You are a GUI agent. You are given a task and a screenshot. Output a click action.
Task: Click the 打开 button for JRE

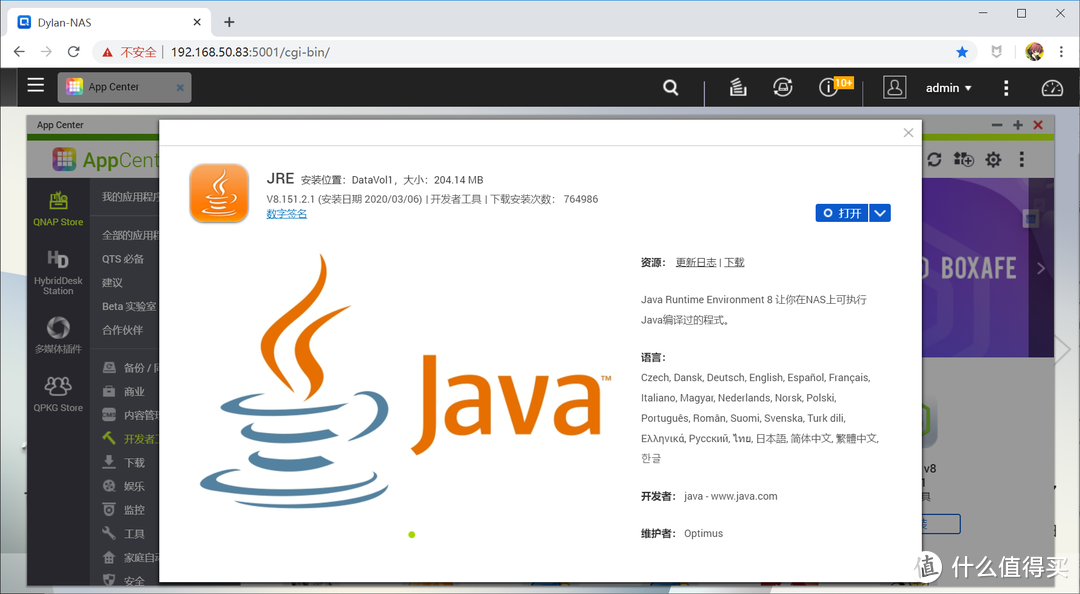(842, 213)
